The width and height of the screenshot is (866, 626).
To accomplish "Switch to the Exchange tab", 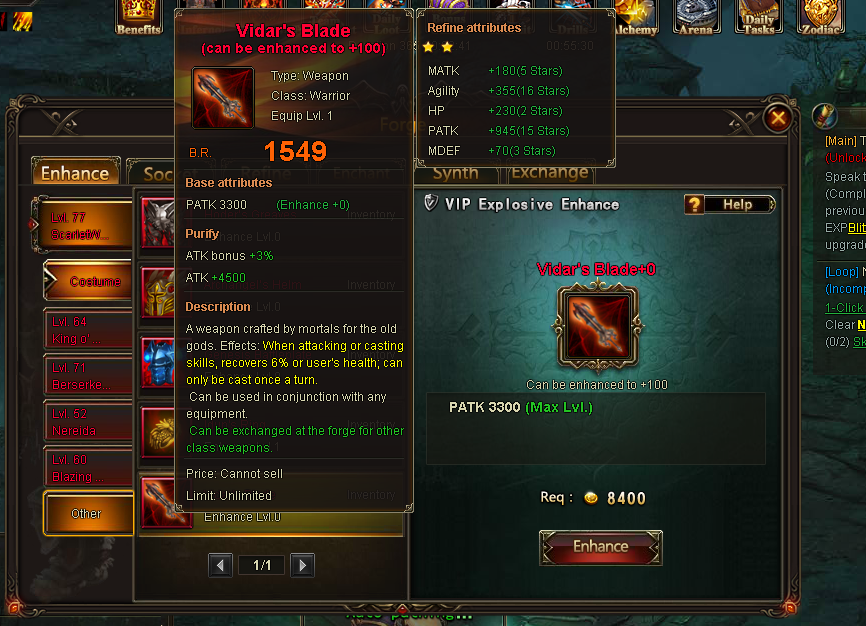I will tap(550, 172).
